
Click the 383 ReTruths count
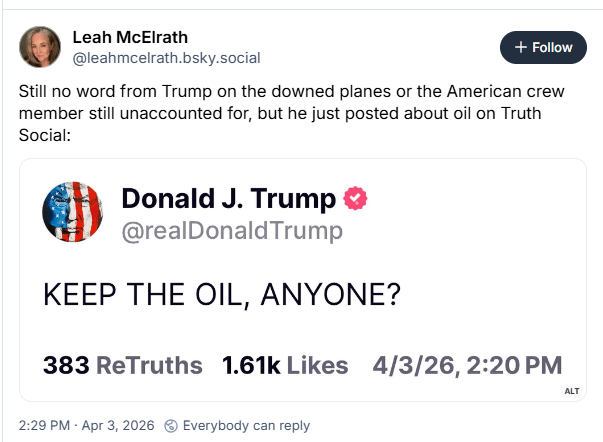click(123, 365)
